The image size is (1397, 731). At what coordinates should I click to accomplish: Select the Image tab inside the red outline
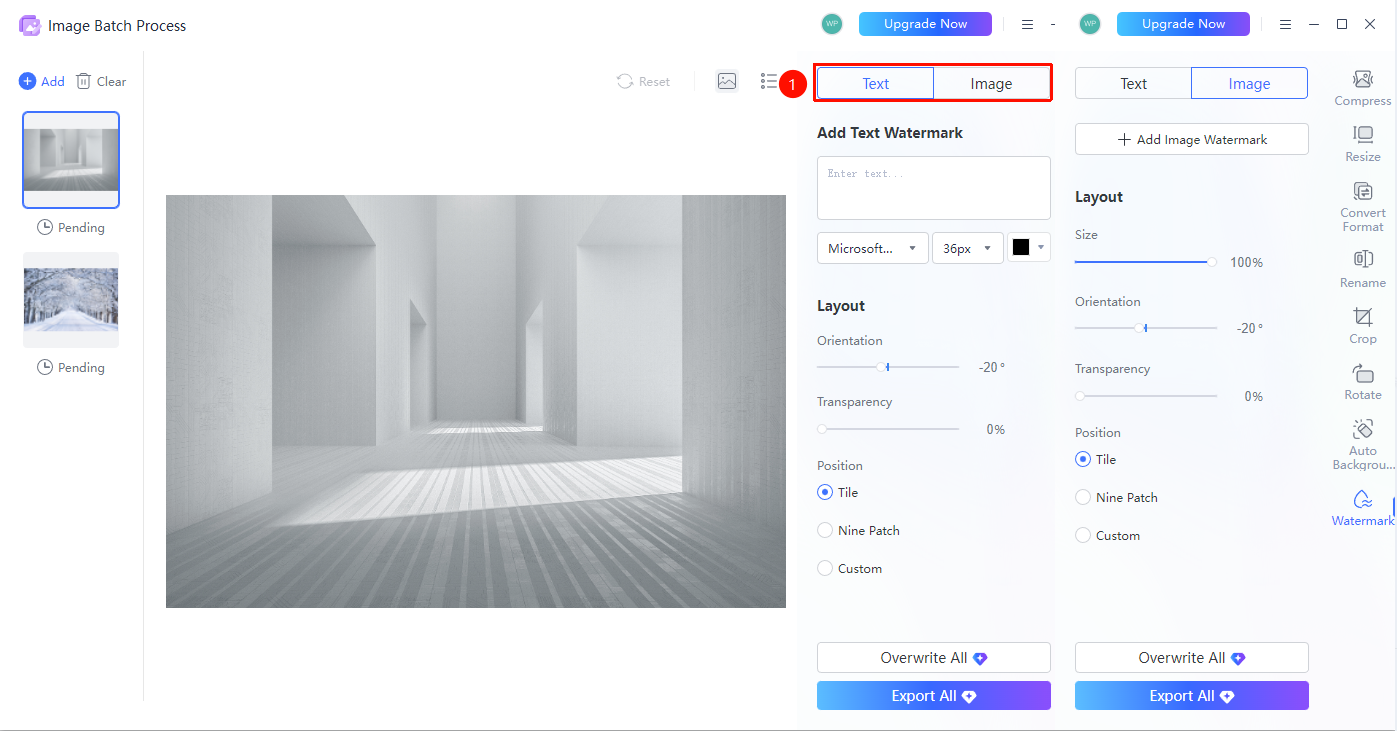[x=992, y=84]
